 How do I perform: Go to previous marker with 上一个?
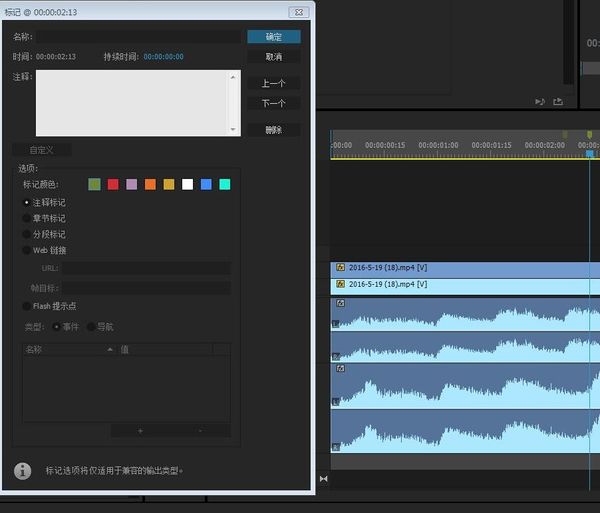point(274,83)
